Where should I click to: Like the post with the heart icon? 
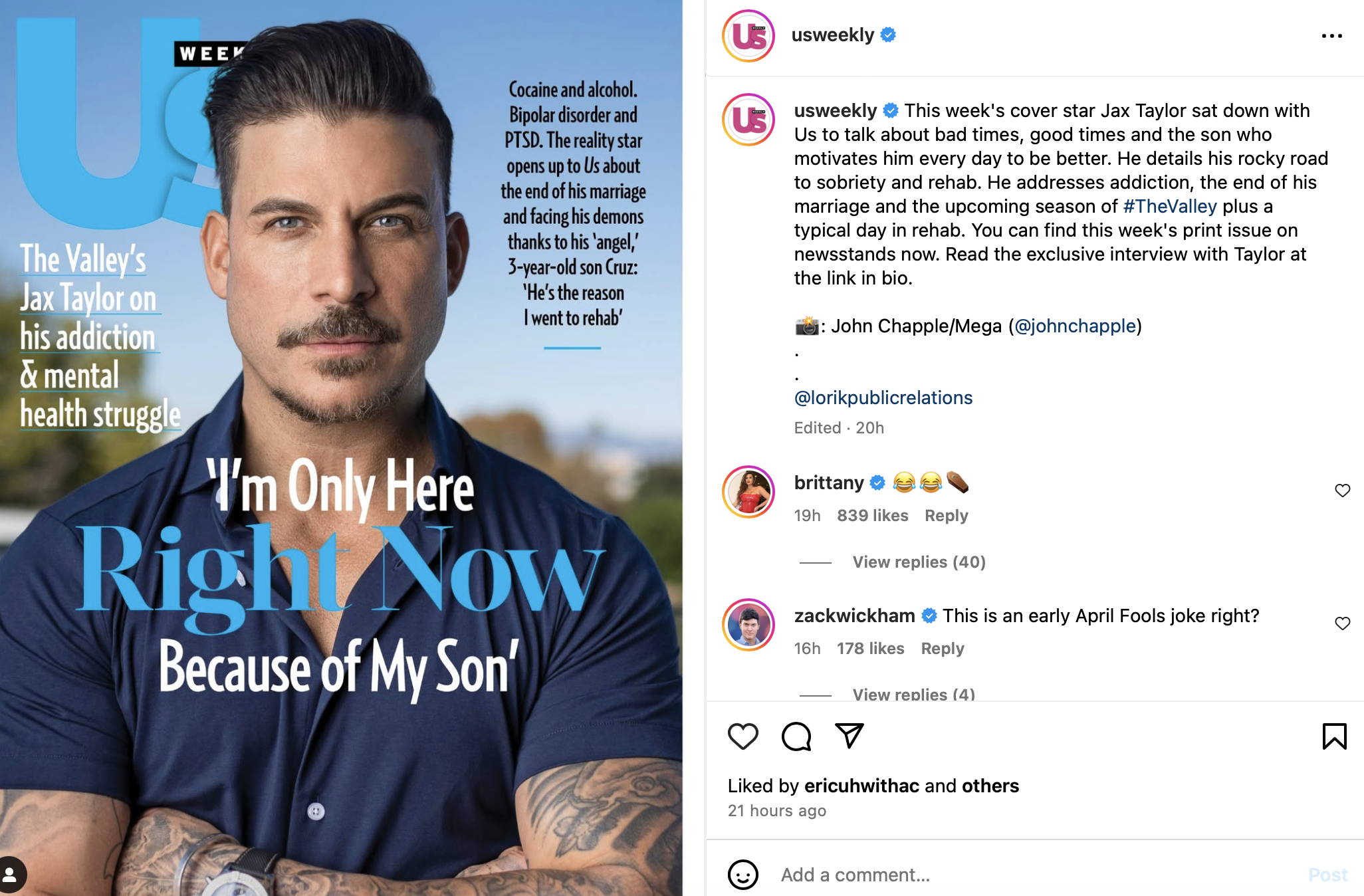click(x=743, y=736)
